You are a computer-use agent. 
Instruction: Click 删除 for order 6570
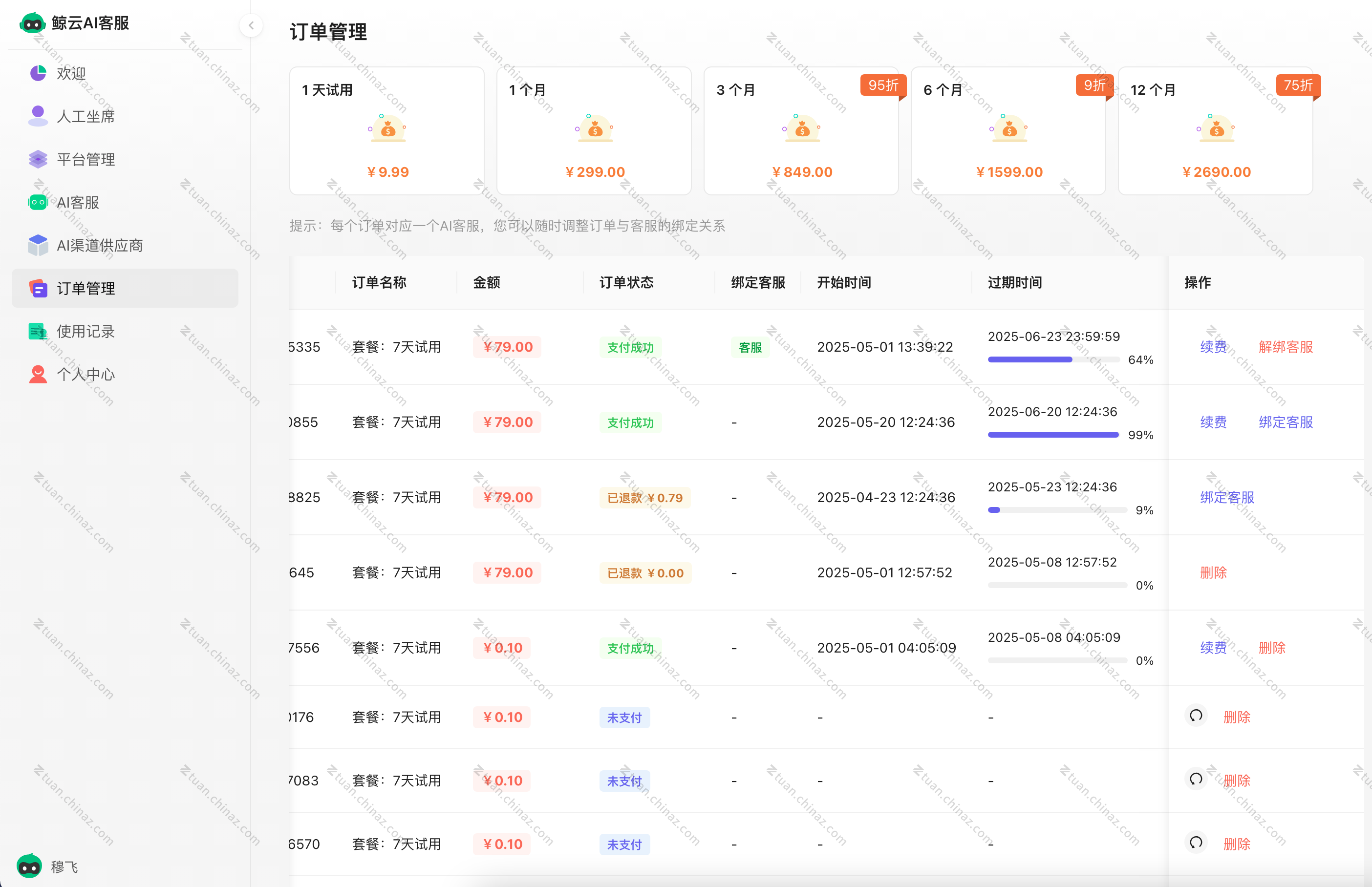pyautogui.click(x=1237, y=844)
